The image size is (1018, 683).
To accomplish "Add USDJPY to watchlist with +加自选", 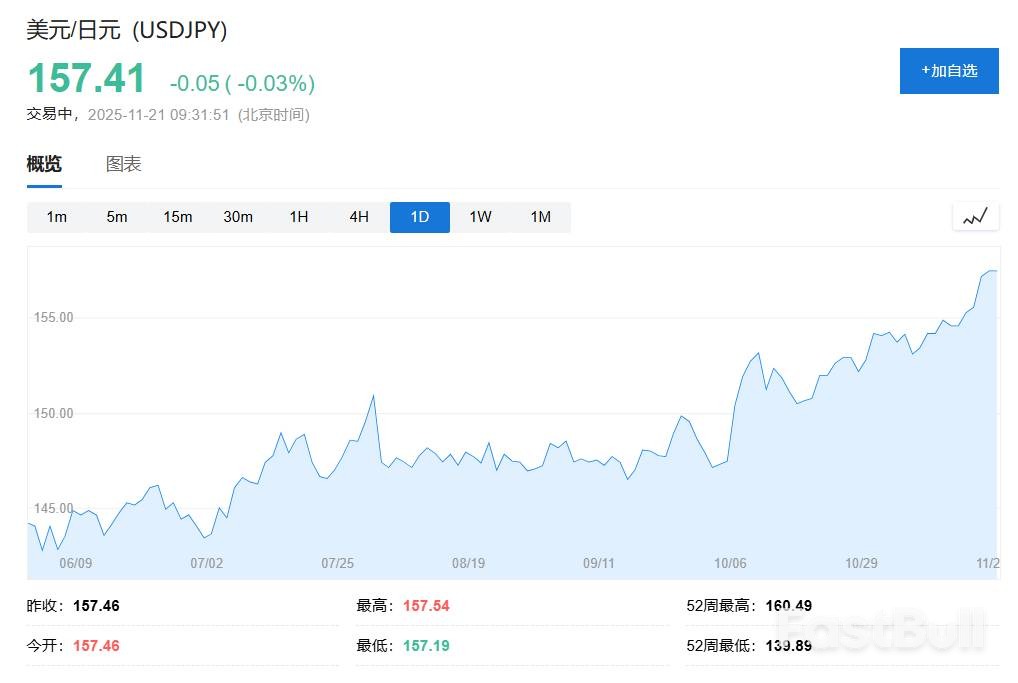I will (949, 71).
